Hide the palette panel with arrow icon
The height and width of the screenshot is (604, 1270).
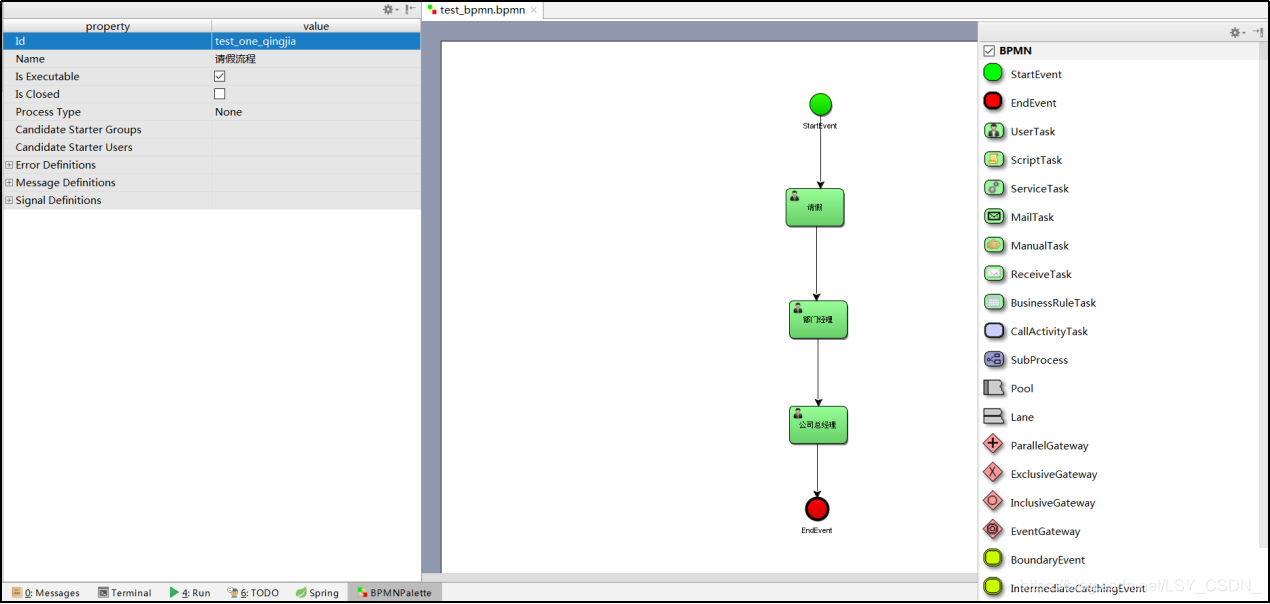(1258, 32)
